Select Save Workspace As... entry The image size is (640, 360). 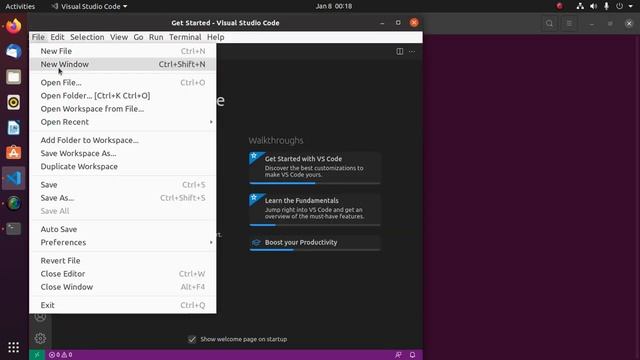pos(122,153)
